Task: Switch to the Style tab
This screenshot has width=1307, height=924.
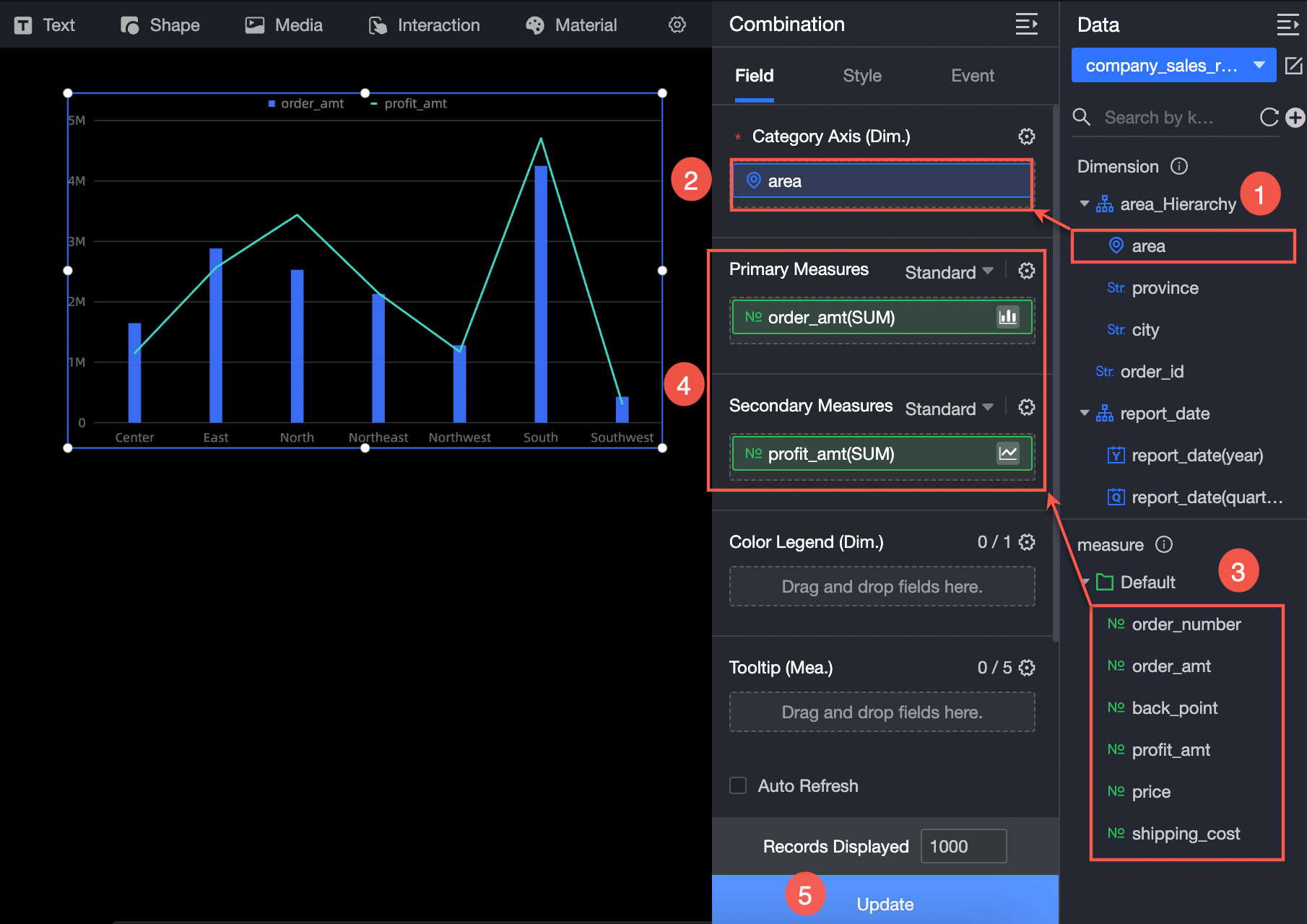Action: point(862,76)
